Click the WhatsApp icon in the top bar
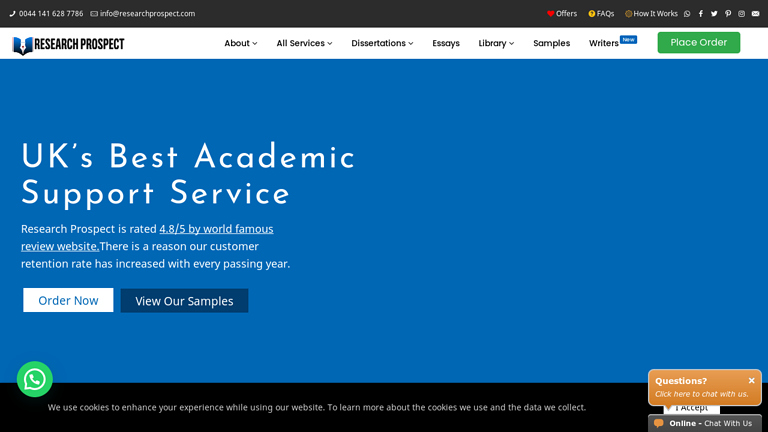Screen dimensions: 768x432 pyautogui.click(x=687, y=14)
